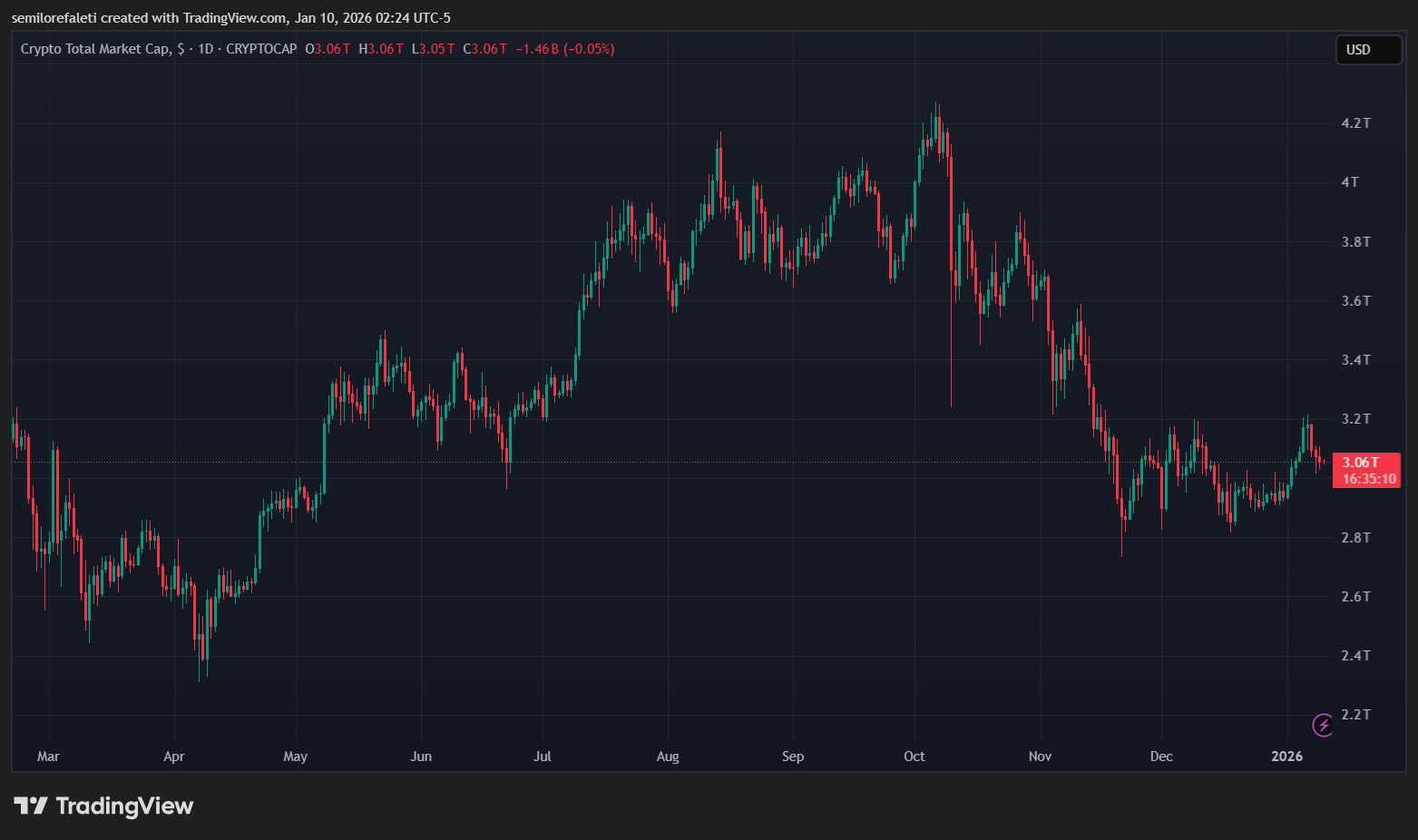Select the Crypto Total Market Cap title
Screen dimensions: 1418x840
point(94,49)
